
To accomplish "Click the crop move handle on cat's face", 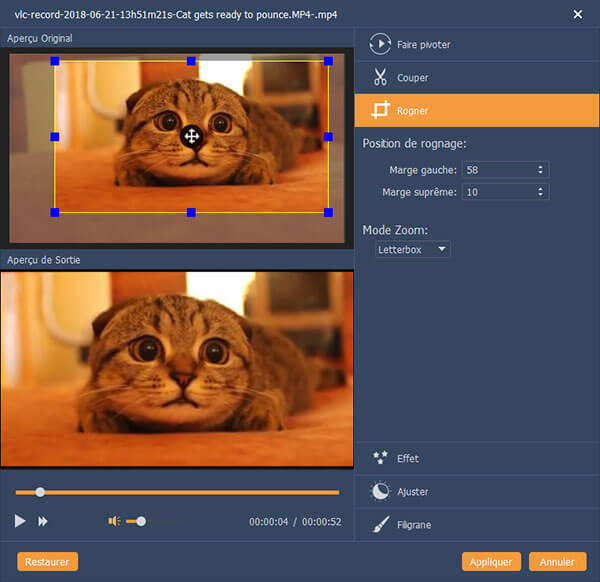I will coord(191,136).
